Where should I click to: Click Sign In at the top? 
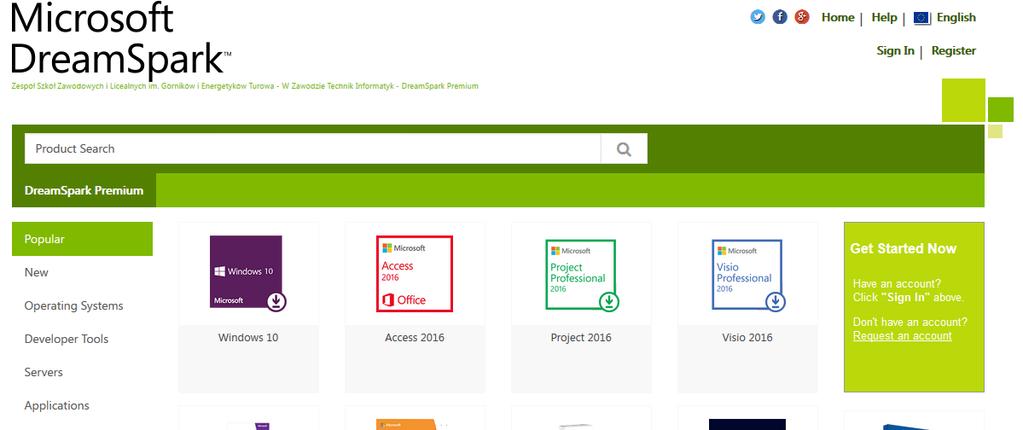point(895,51)
